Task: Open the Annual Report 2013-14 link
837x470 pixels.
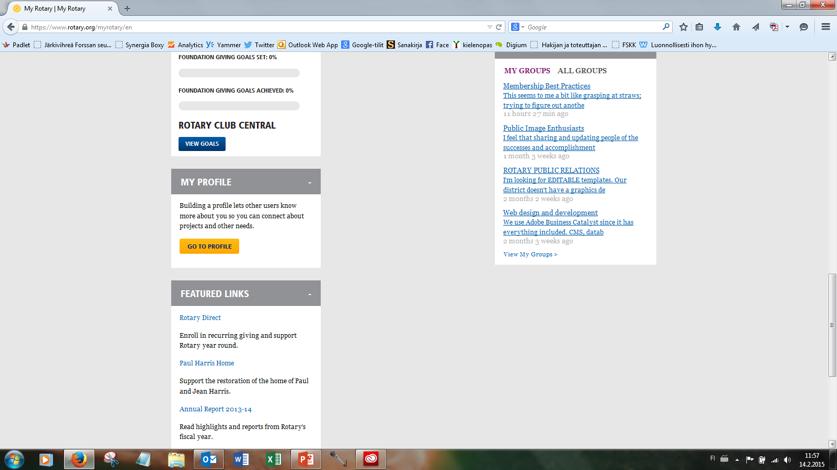Action: [x=215, y=409]
